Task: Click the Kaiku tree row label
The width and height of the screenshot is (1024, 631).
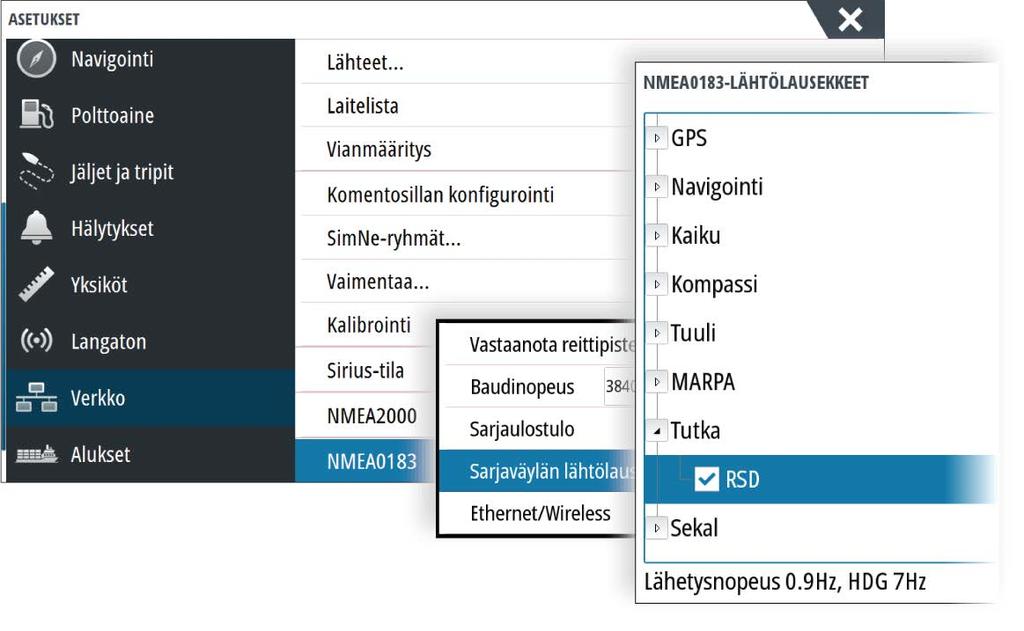Action: [696, 235]
